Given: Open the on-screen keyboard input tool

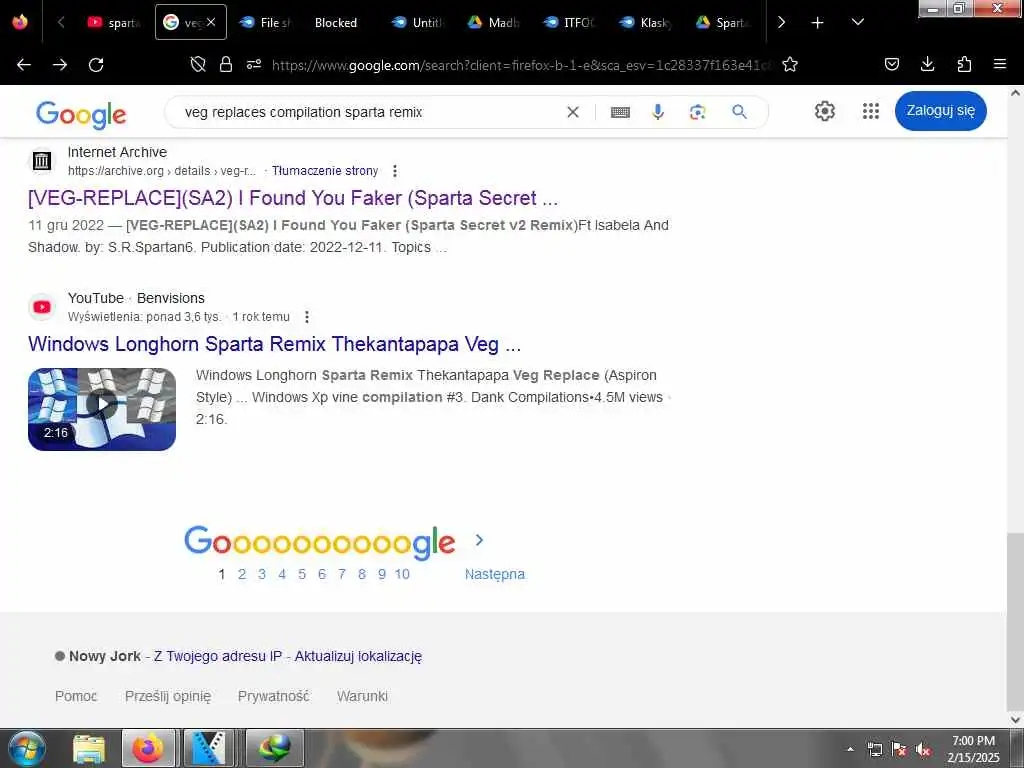Looking at the screenshot, I should click(620, 112).
